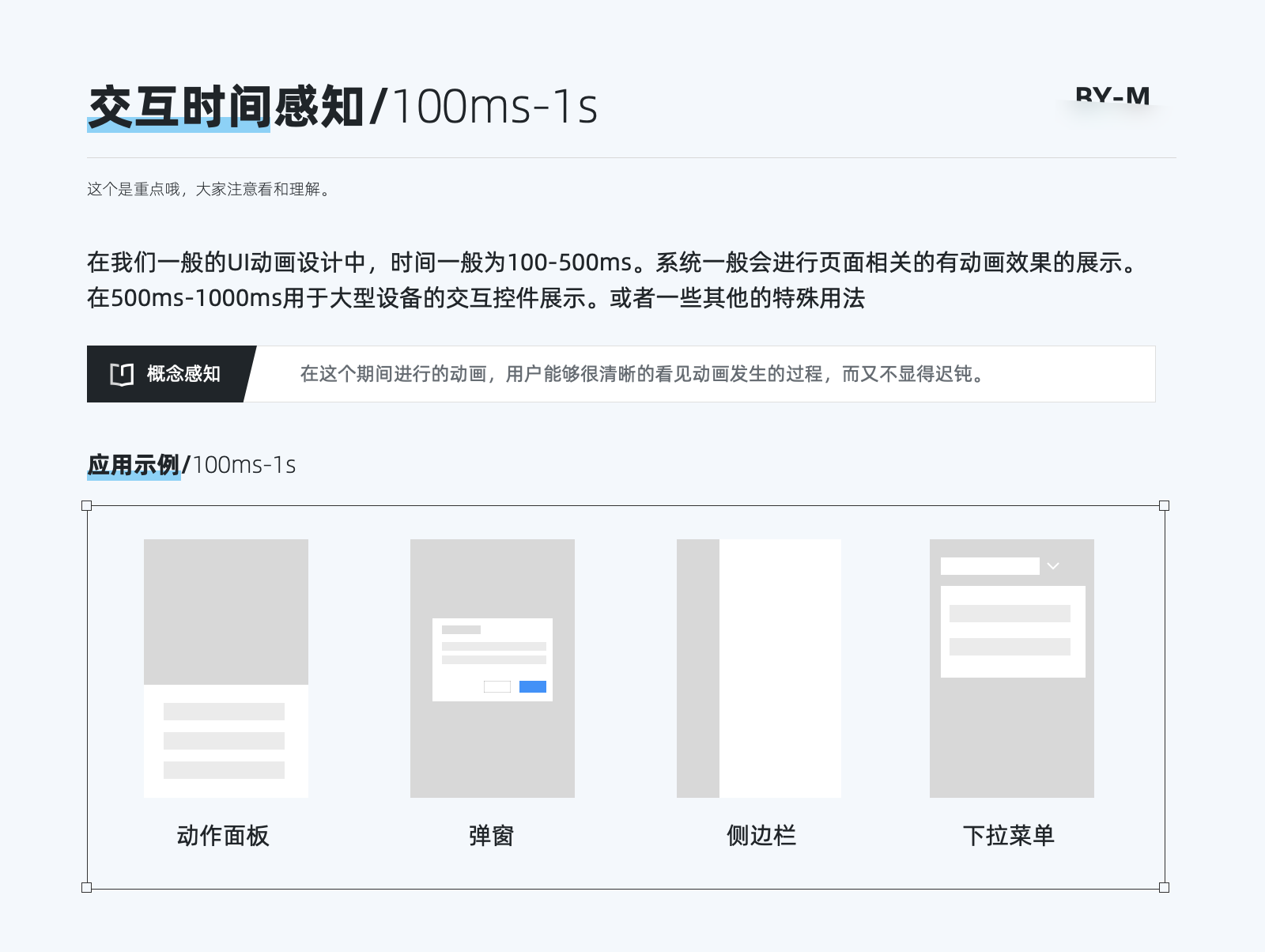Click the book icon beside 概念感知
The width and height of the screenshot is (1265, 952).
click(122, 374)
